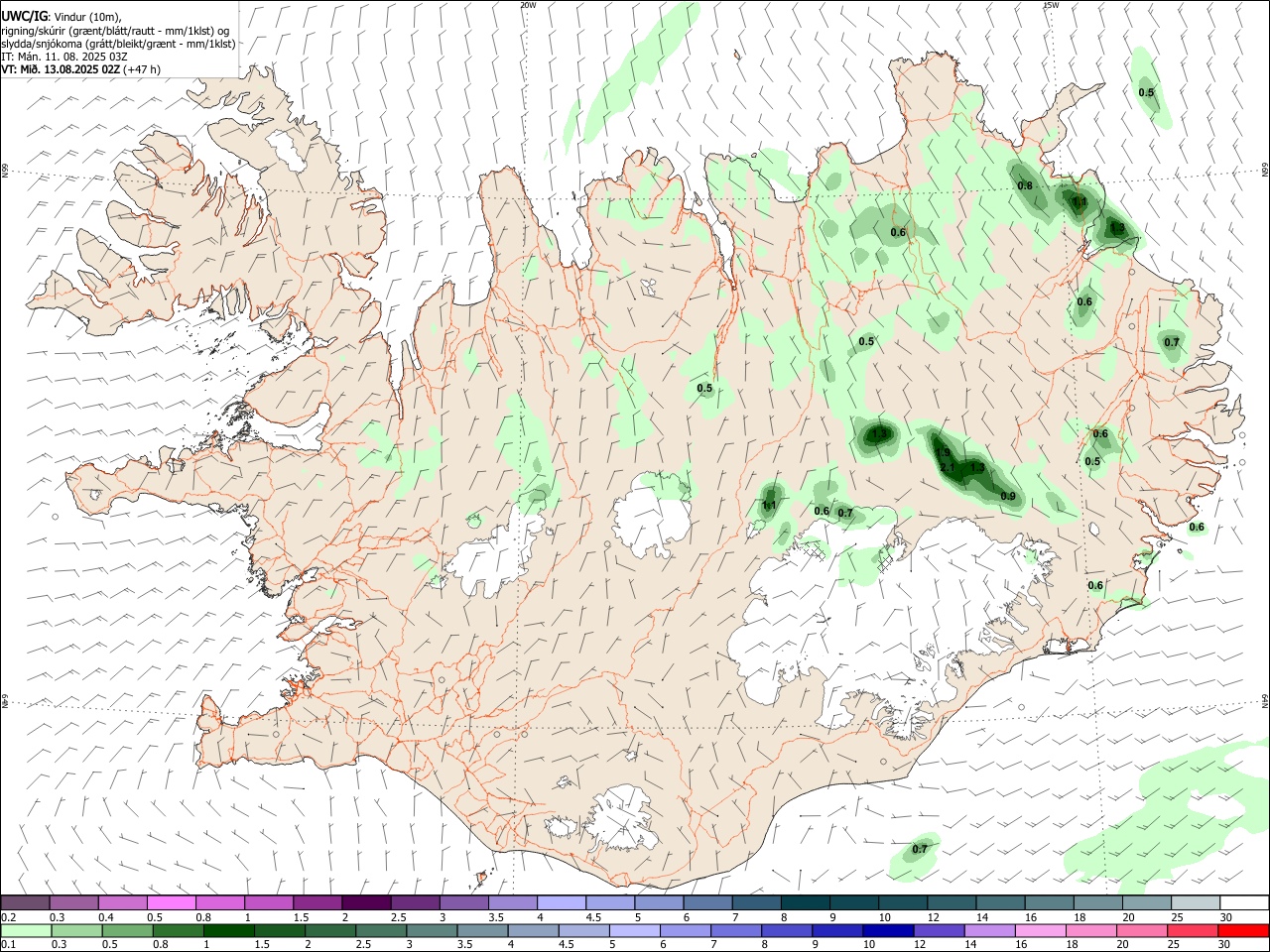Click the 0.8 precipitation value in northeast Iceland
This screenshot has height=952, width=1270.
[1025, 186]
